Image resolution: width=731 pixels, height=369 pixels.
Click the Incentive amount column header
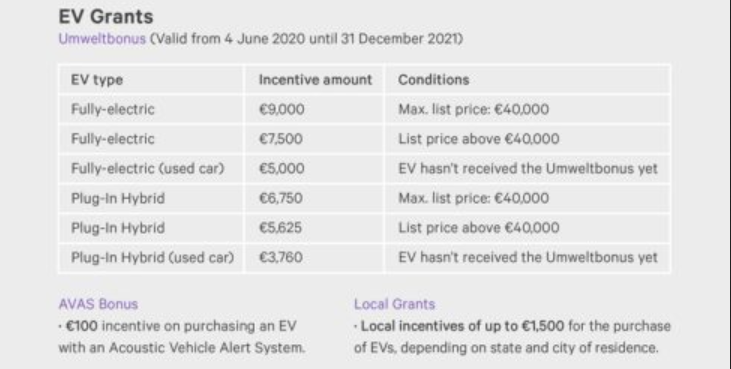coord(316,80)
